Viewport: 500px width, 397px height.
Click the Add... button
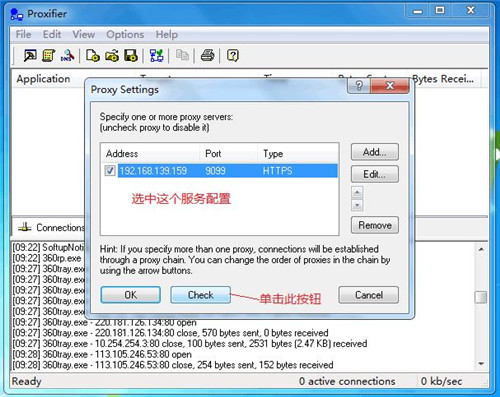(x=375, y=152)
